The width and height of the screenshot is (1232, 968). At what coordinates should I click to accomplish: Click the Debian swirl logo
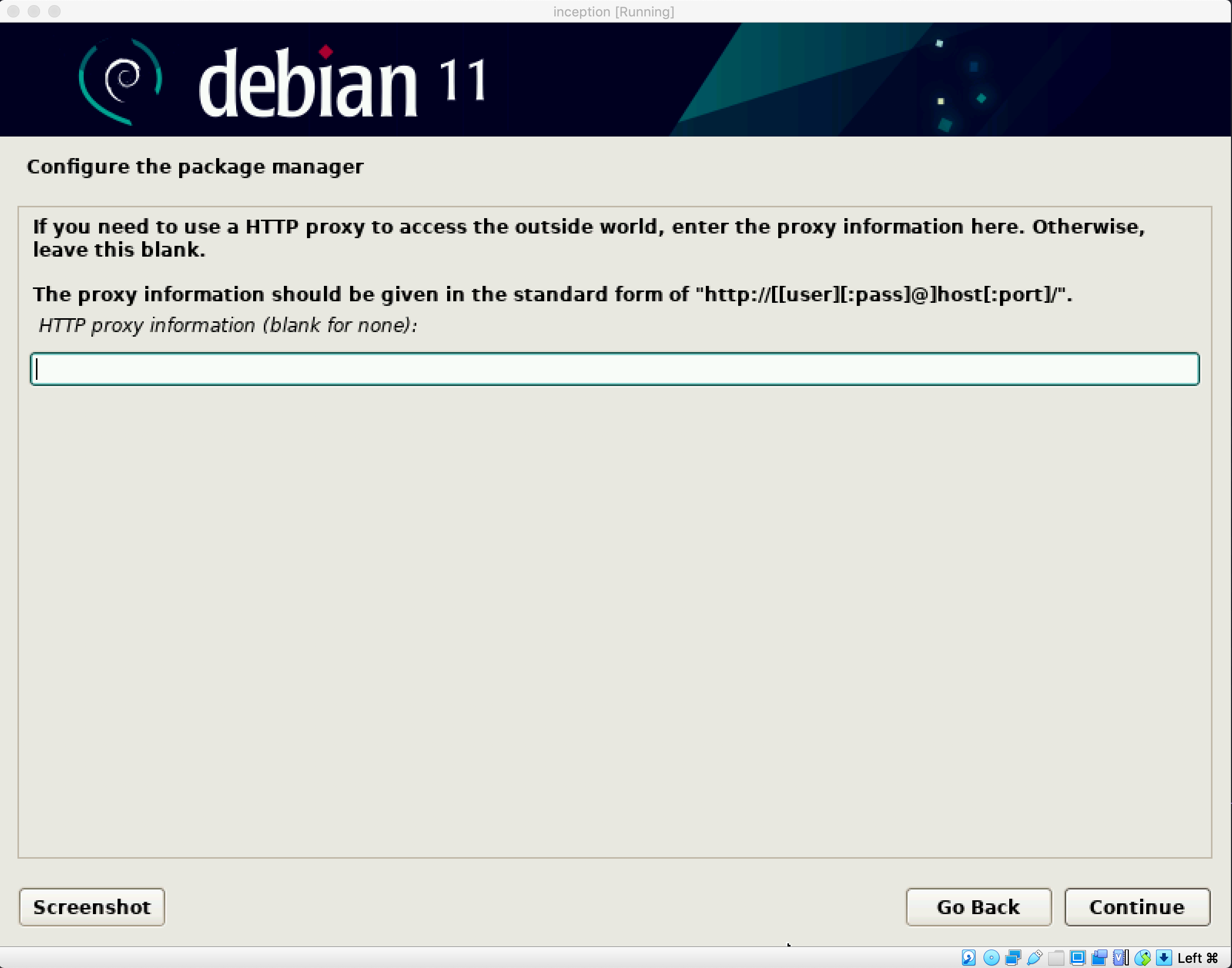pos(121,81)
